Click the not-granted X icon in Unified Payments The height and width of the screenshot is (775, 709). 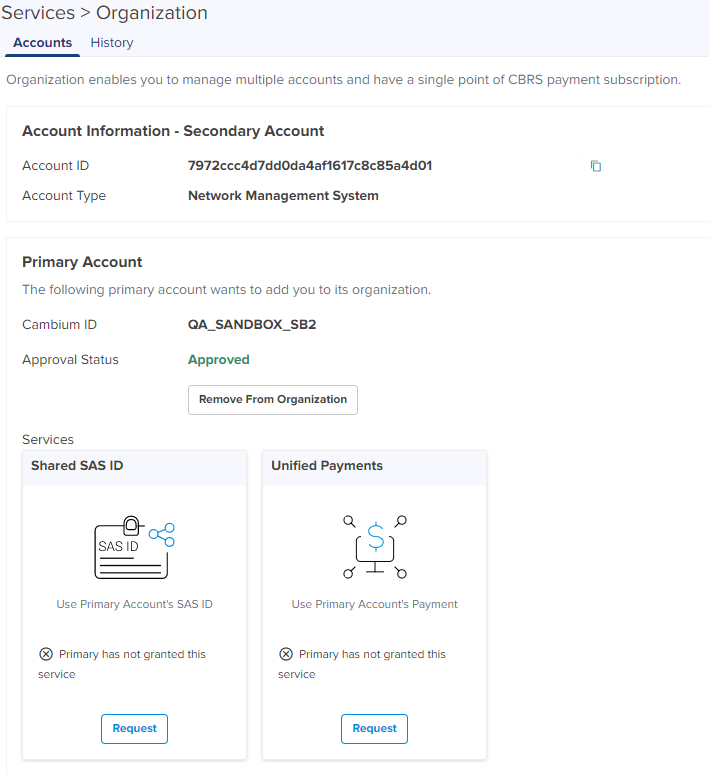(286, 654)
